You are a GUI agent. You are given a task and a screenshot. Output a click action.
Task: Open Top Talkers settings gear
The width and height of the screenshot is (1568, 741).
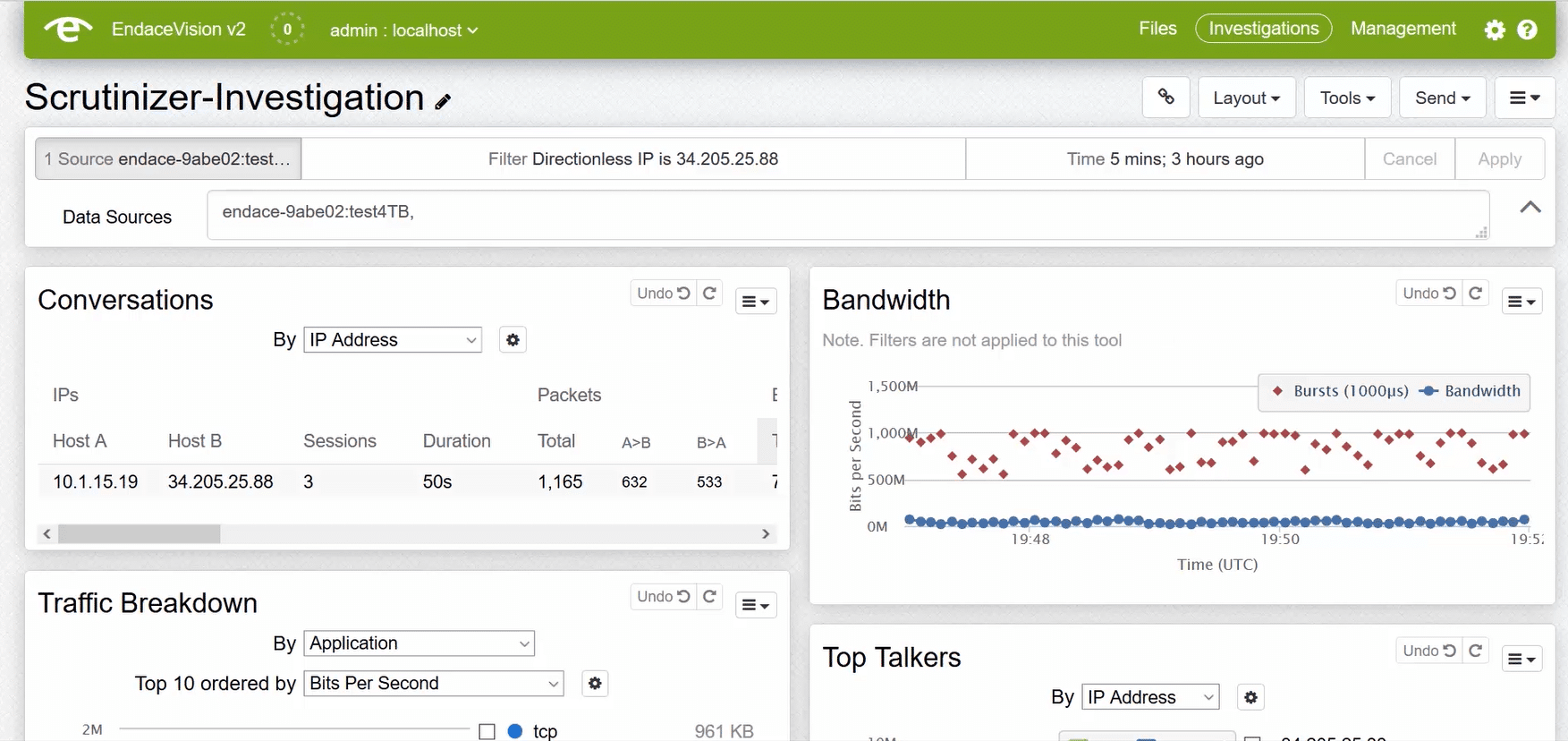click(1250, 697)
